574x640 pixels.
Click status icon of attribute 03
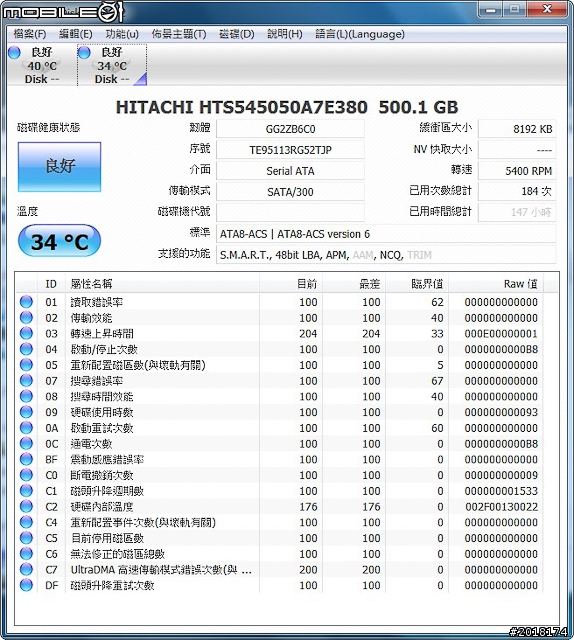tap(26, 333)
